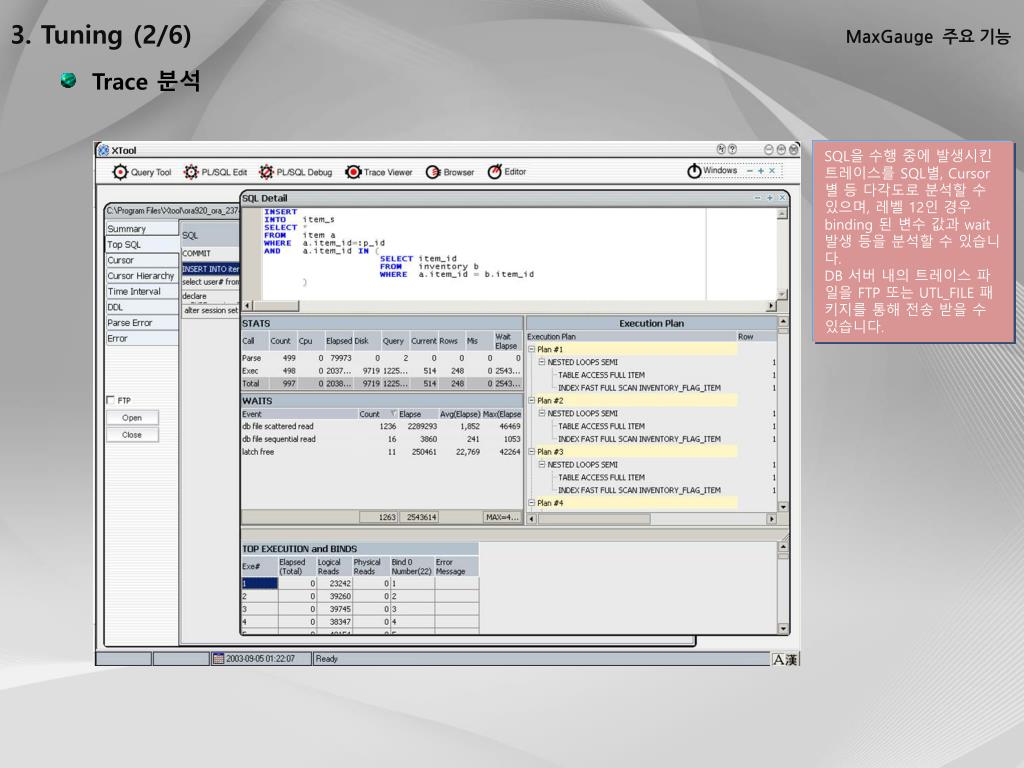Click SQL Detail horizontal scrollbar left arrow
This screenshot has height=768, width=1024.
[247, 306]
